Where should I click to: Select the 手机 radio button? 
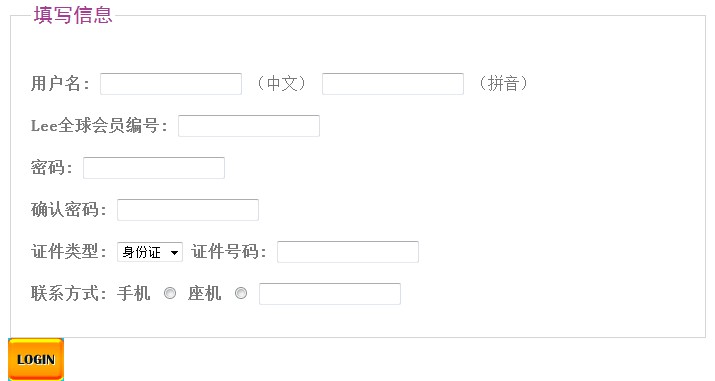[170, 293]
